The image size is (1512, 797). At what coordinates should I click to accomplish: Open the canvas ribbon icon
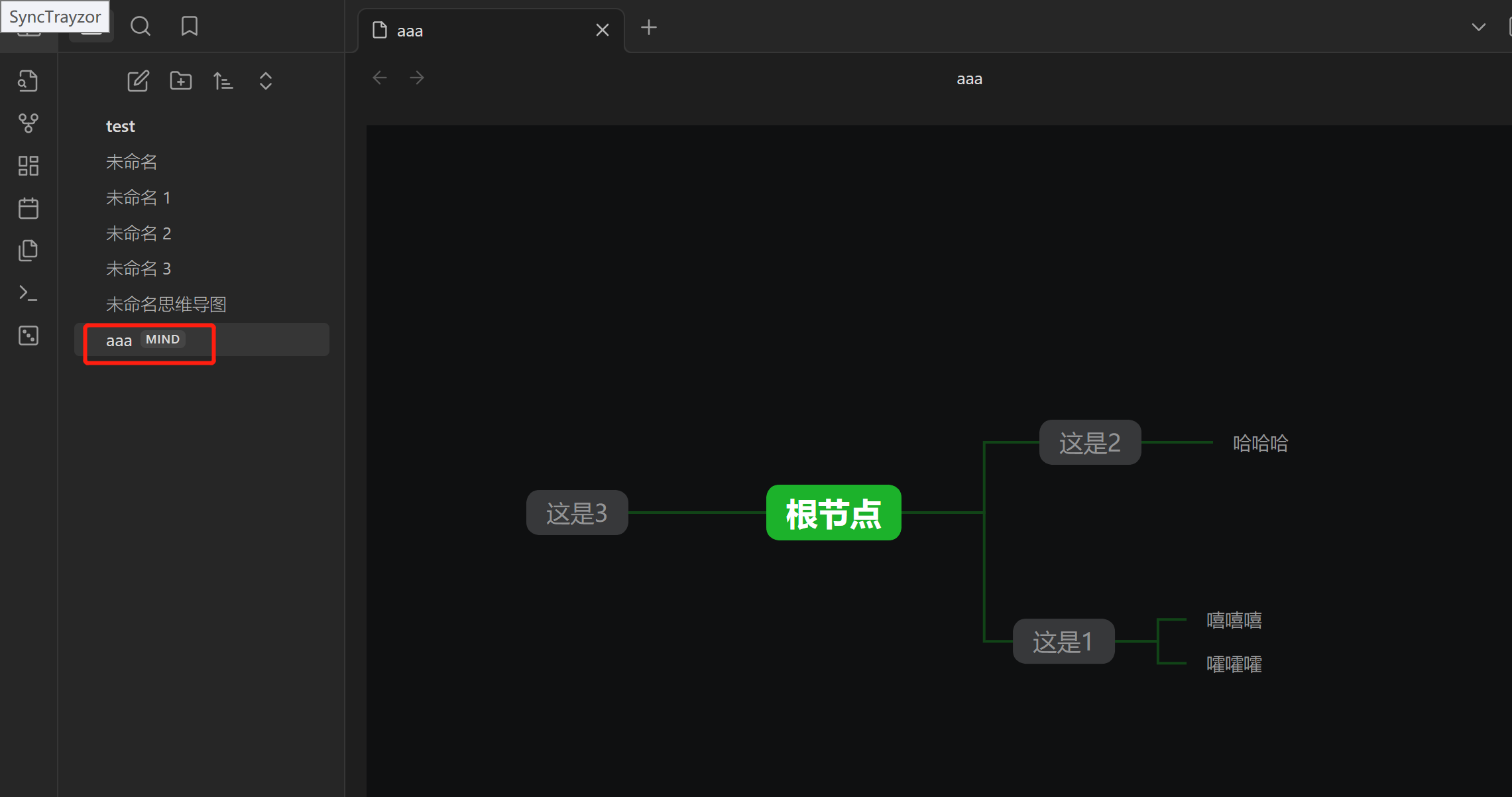click(x=29, y=165)
